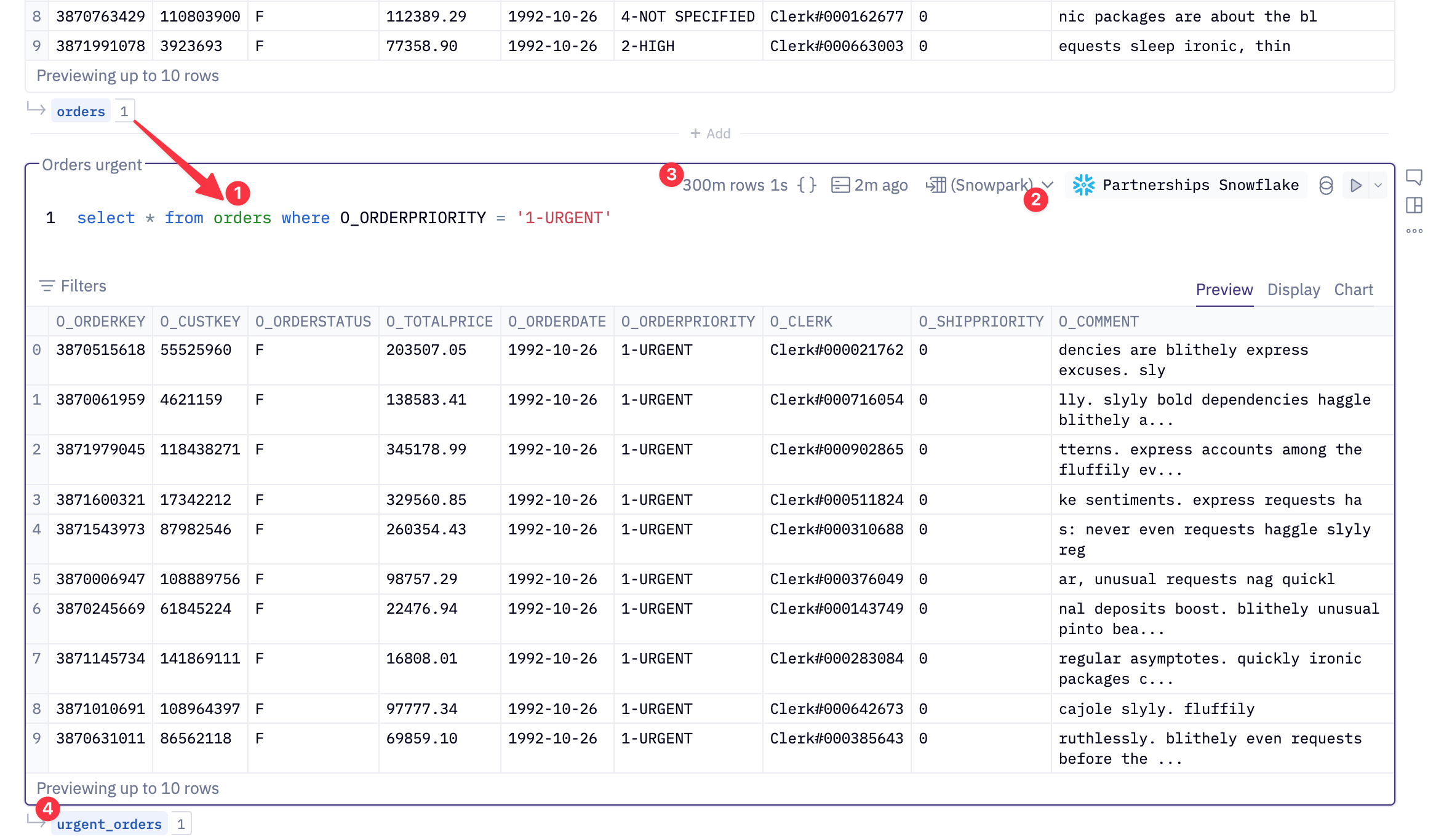This screenshot has width=1436, height=840.
Task: Open the run options dropdown arrow
Action: click(1378, 185)
